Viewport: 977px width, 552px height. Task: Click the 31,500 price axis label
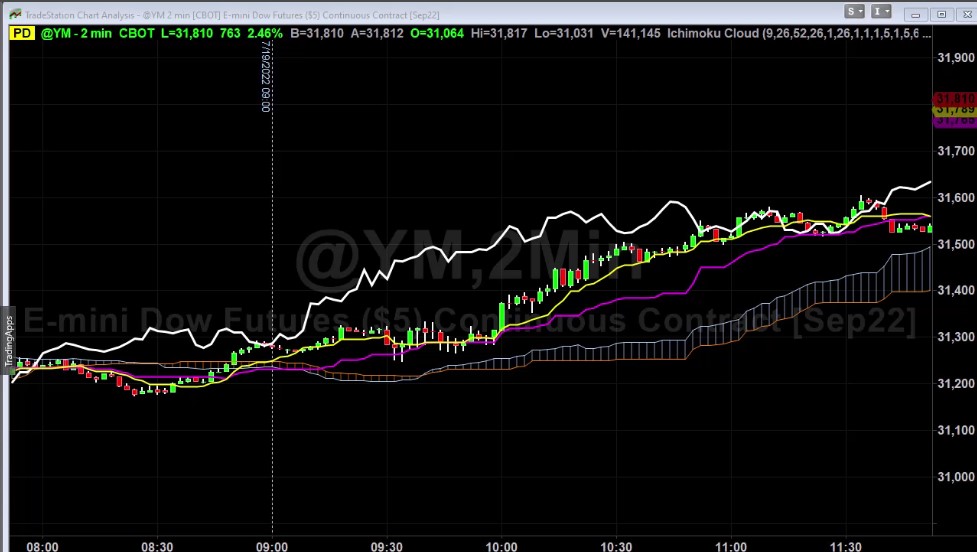tap(956, 244)
